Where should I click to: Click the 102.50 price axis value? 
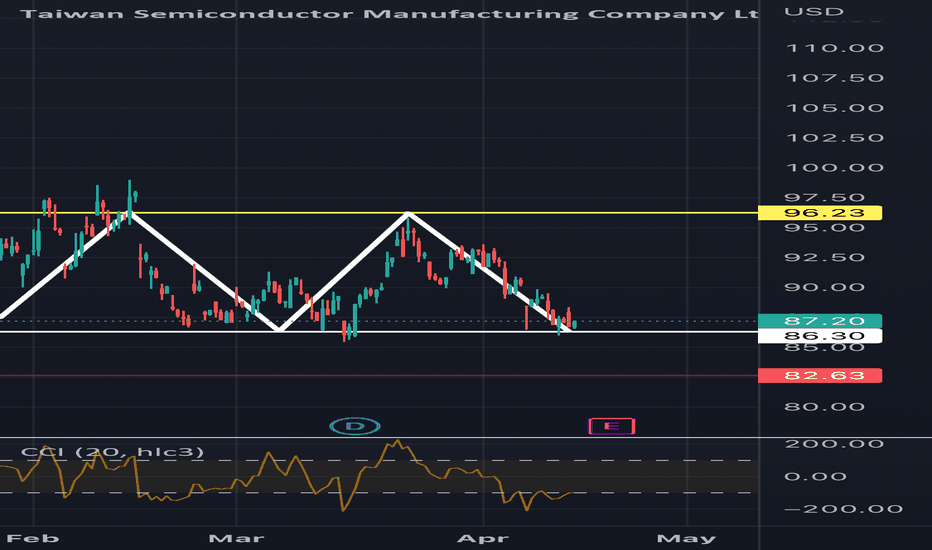[835, 138]
